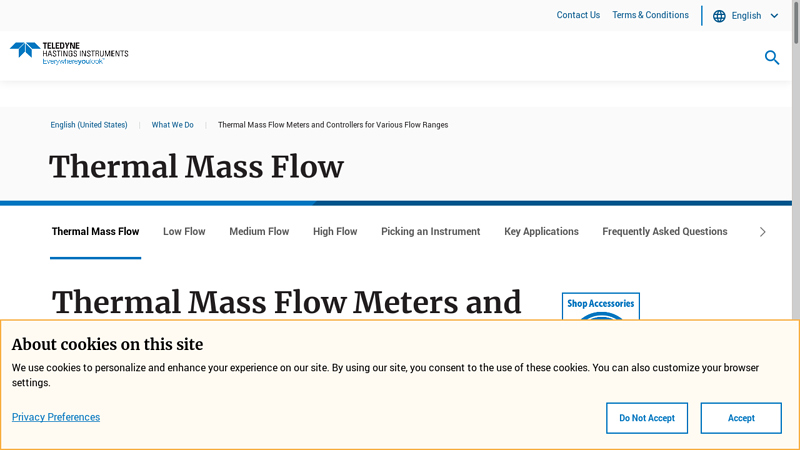Image resolution: width=800 pixels, height=450 pixels.
Task: Open Privacy Preferences link
Action: coord(56,417)
